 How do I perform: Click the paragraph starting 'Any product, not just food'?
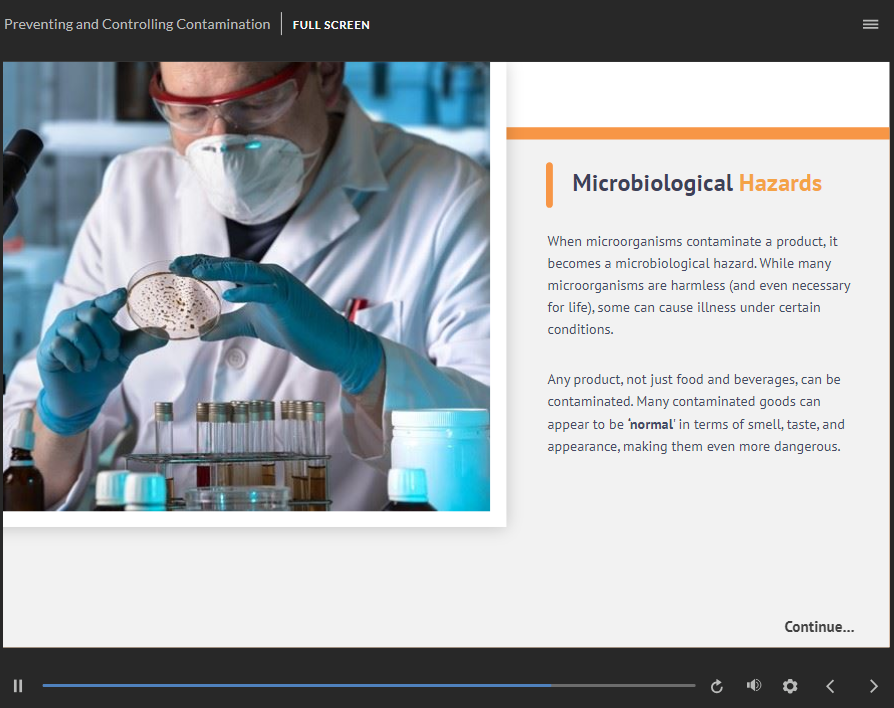696,413
